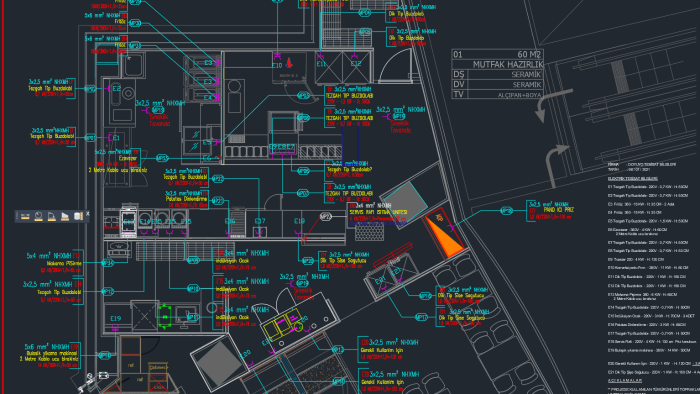The width and height of the screenshot is (700, 394).
Task: Click the 'AÇIKLAMALAR' heading
Action: pos(625,381)
